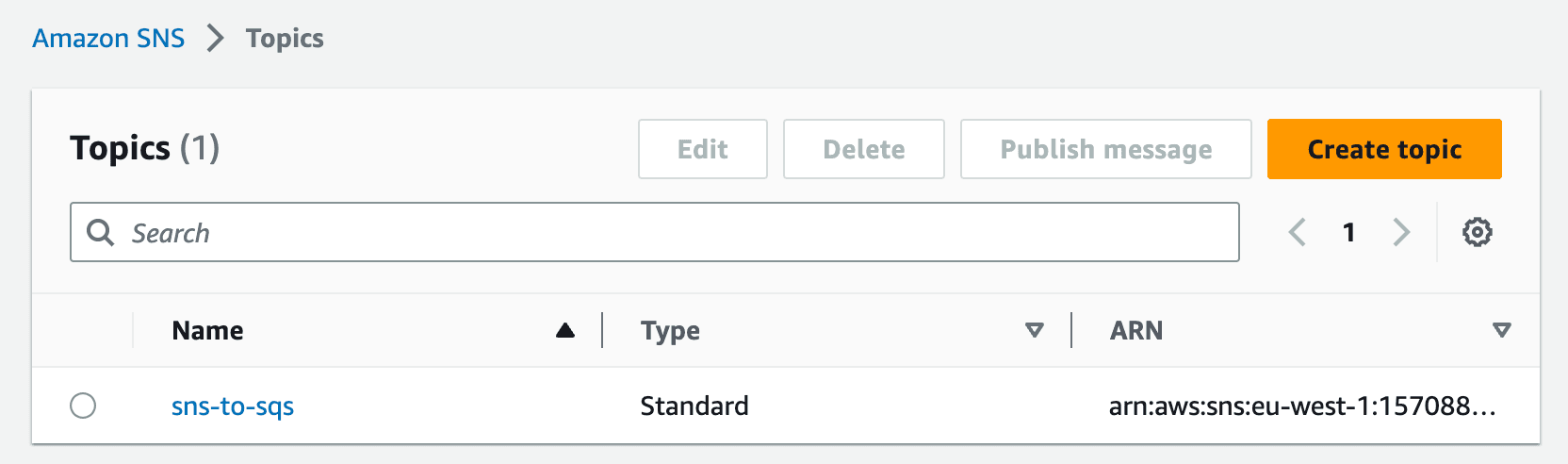Select the sns-to-sqs topic radio button
This screenshot has height=464, width=1568.
83,406
